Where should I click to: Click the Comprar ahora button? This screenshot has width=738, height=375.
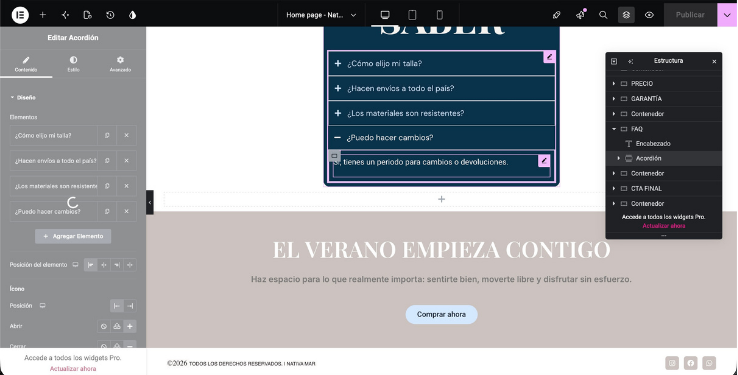point(441,314)
